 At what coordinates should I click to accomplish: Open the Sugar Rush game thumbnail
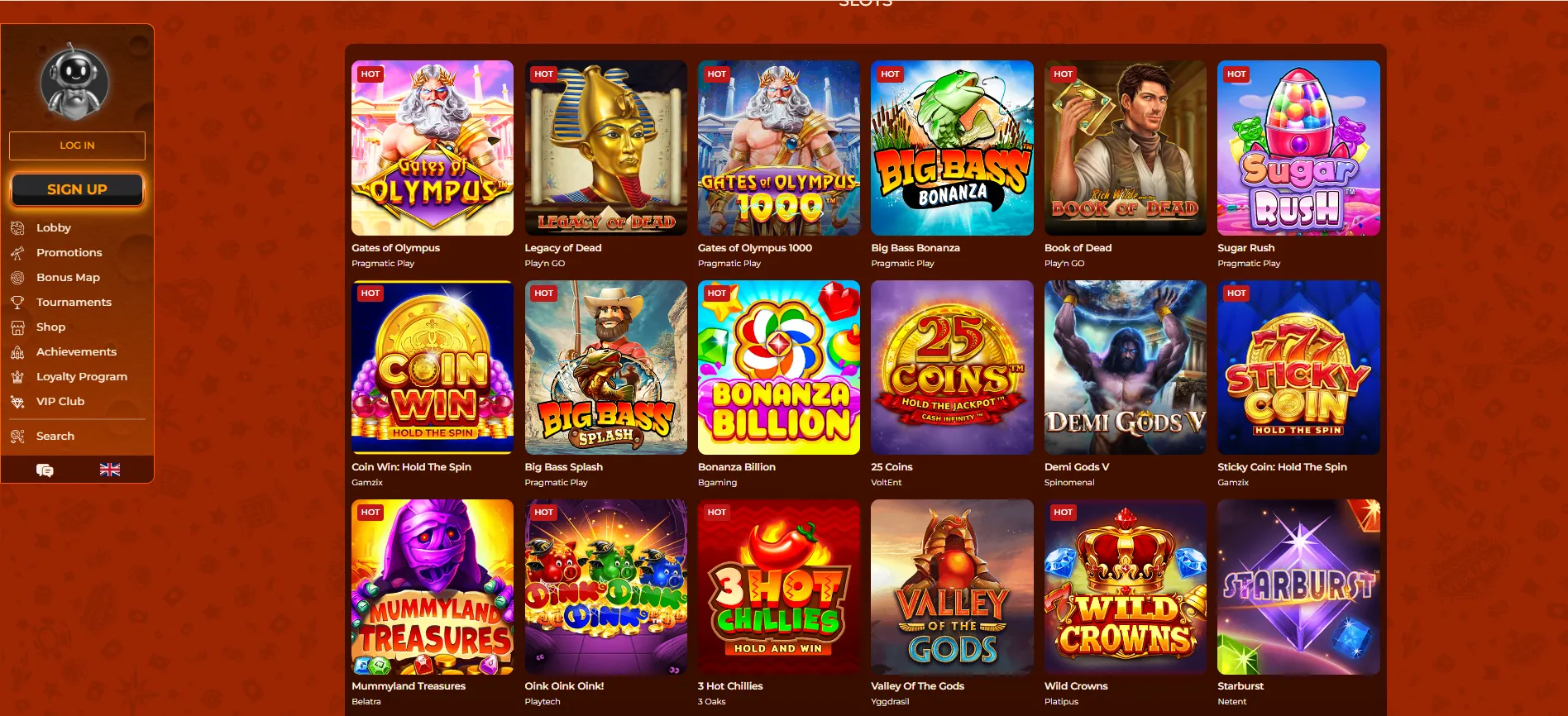(x=1298, y=148)
